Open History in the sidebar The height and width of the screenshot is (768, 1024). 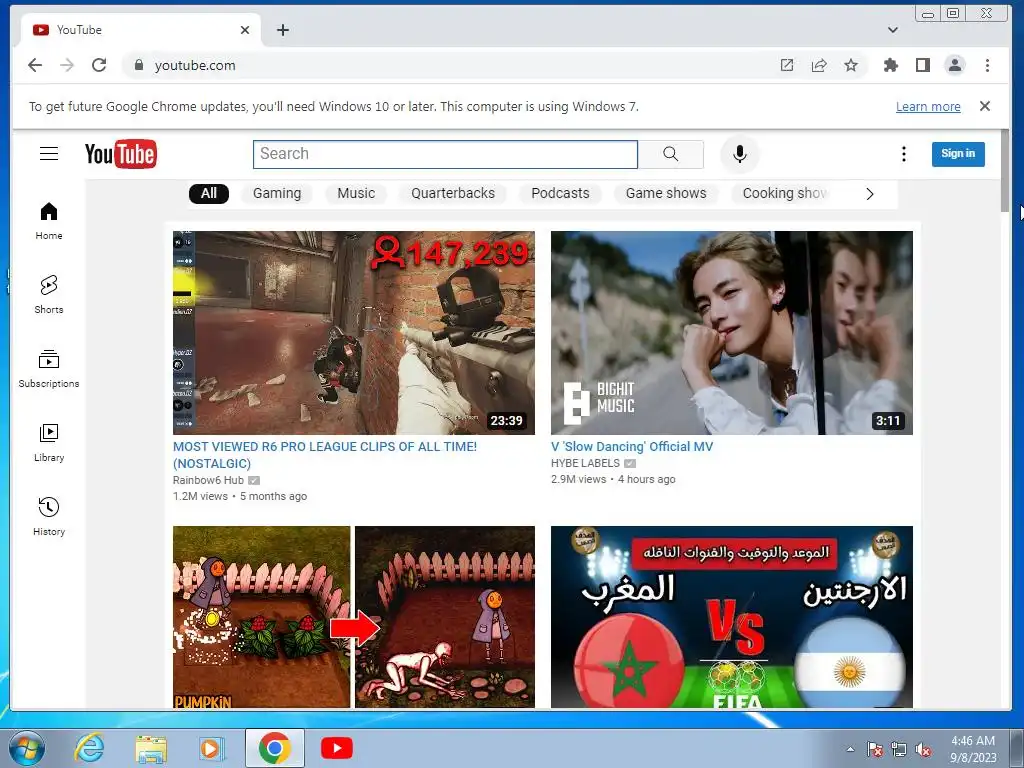[49, 517]
